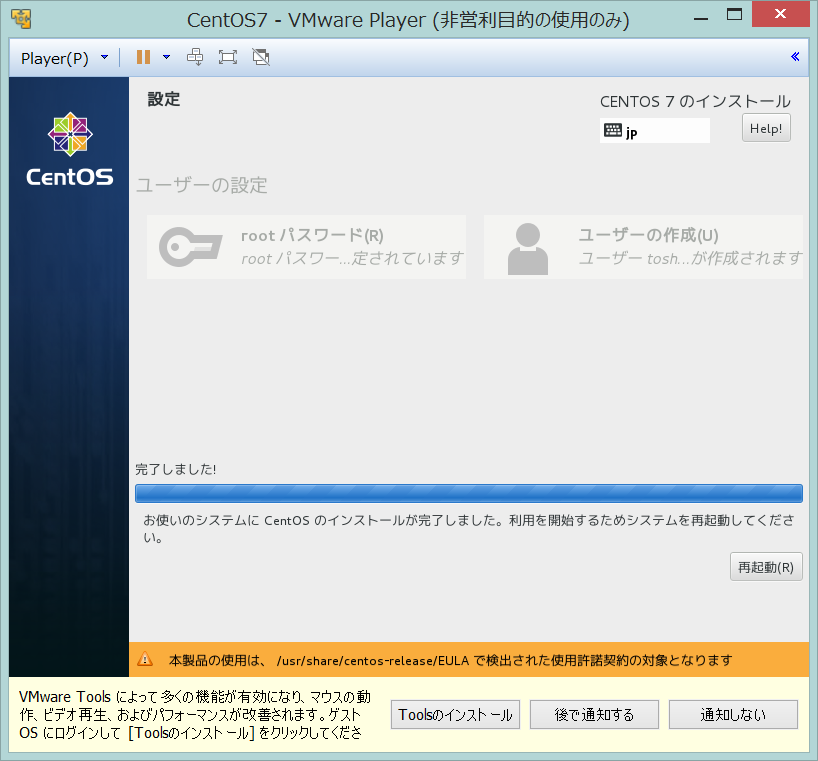Click the installation finished message text
Image resolution: width=818 pixels, height=761 pixels.
coord(469,528)
